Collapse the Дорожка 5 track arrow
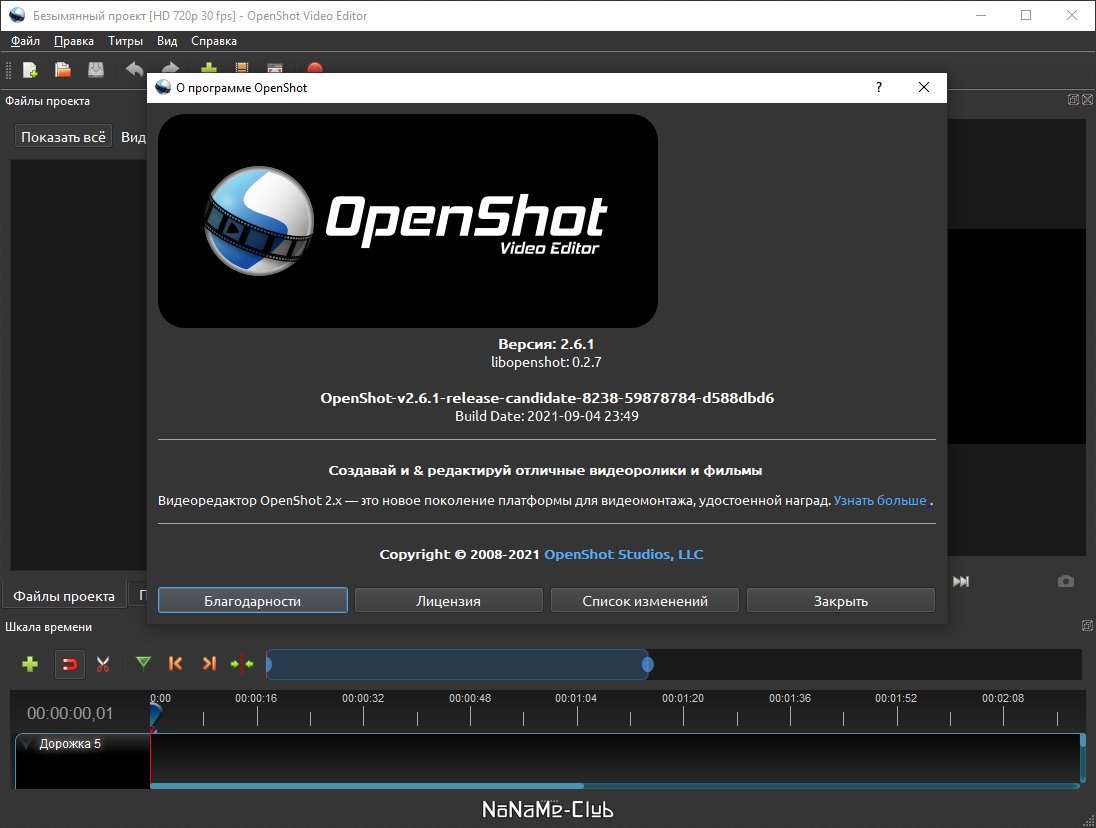The height and width of the screenshot is (828, 1096). [x=27, y=744]
